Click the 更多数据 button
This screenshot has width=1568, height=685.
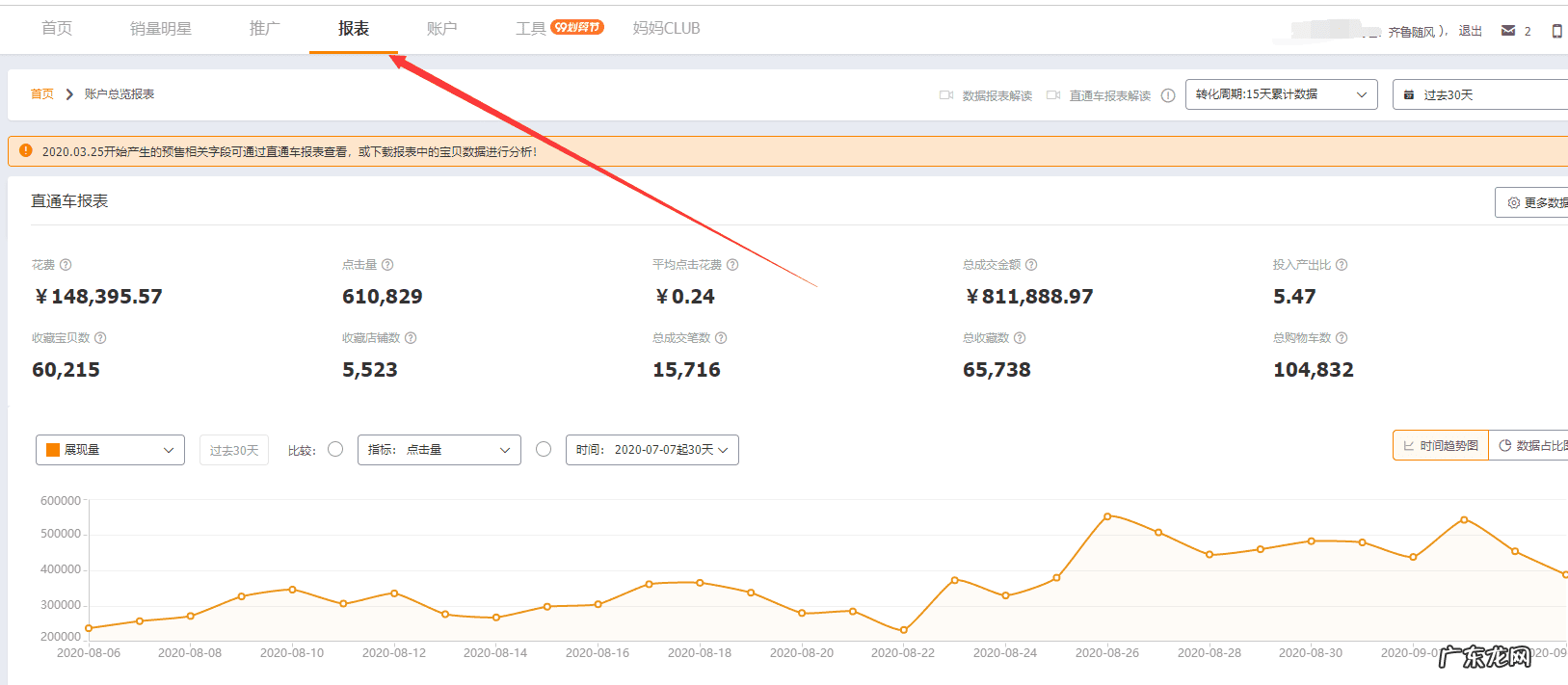[1531, 202]
